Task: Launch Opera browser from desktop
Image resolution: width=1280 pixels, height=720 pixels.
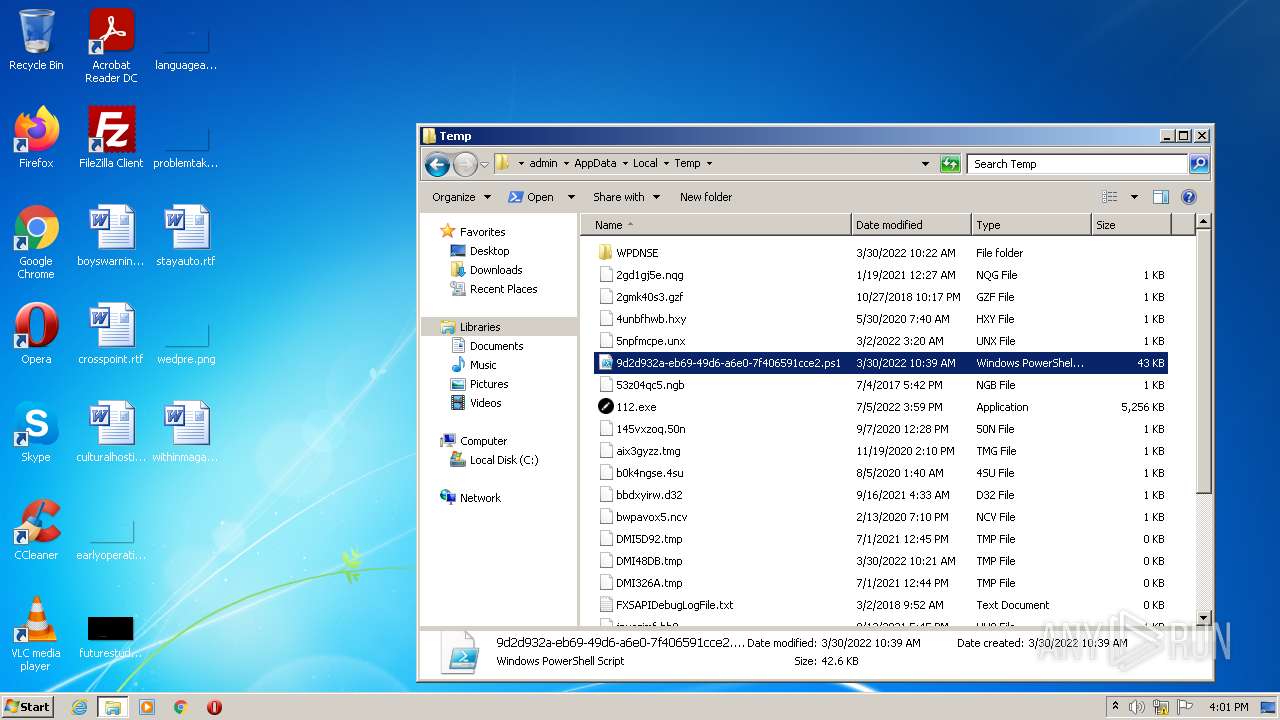Action: pyautogui.click(x=36, y=334)
